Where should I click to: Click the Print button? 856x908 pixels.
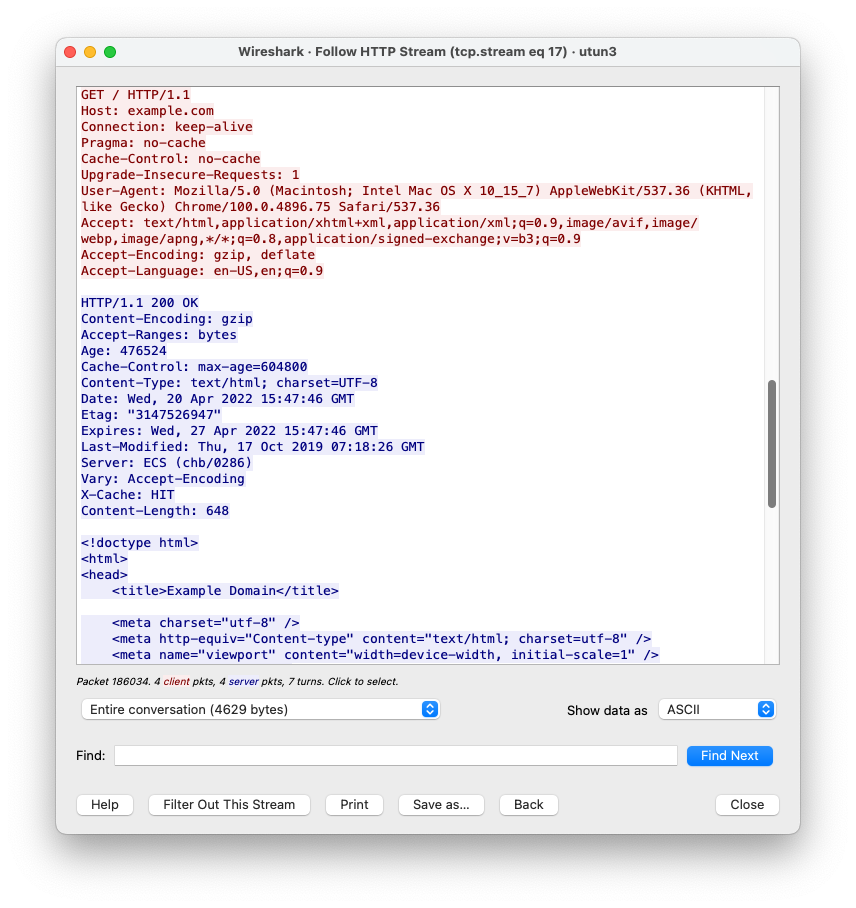pyautogui.click(x=353, y=804)
